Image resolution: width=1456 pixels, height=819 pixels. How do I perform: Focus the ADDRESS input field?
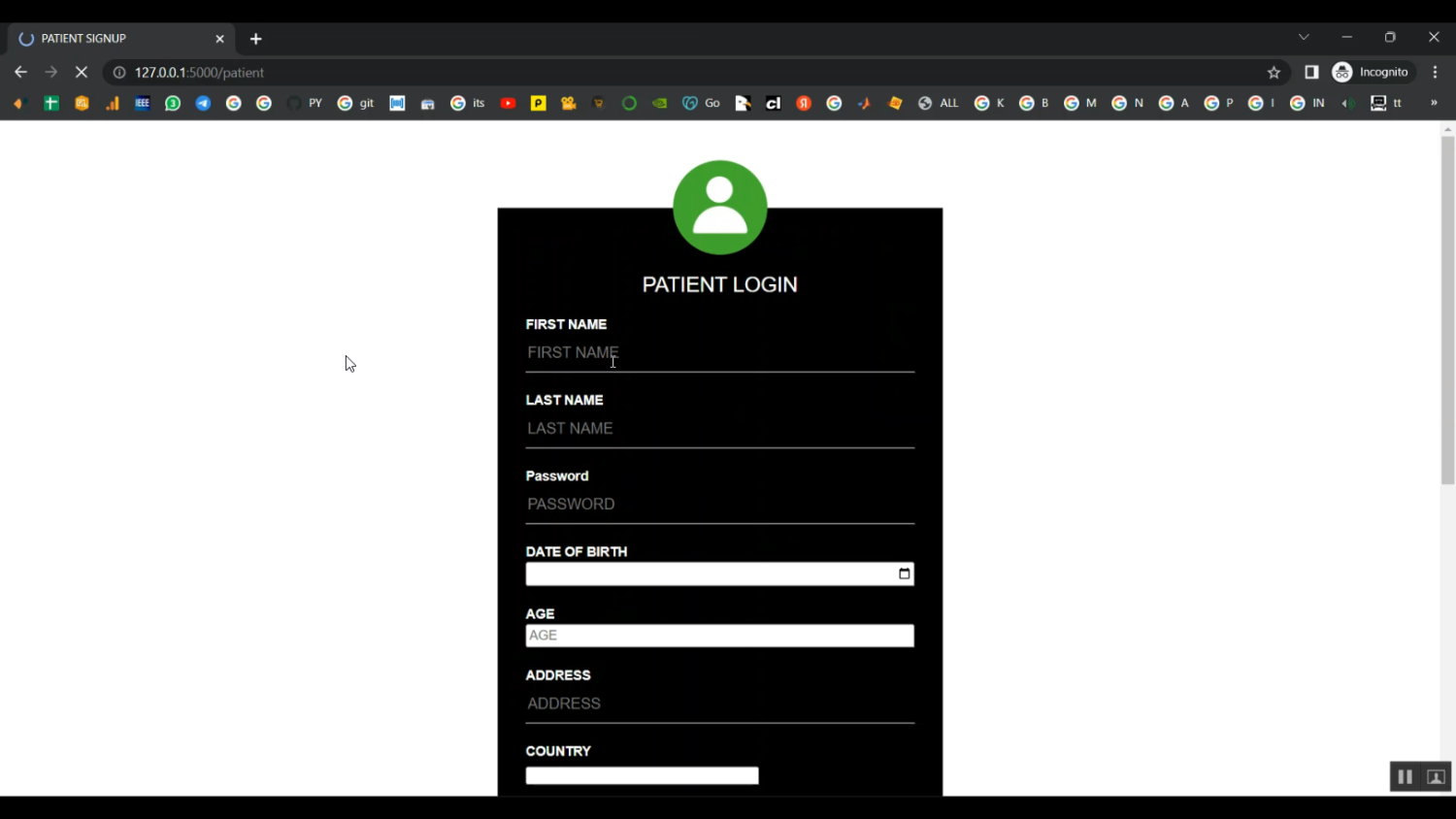tap(720, 704)
